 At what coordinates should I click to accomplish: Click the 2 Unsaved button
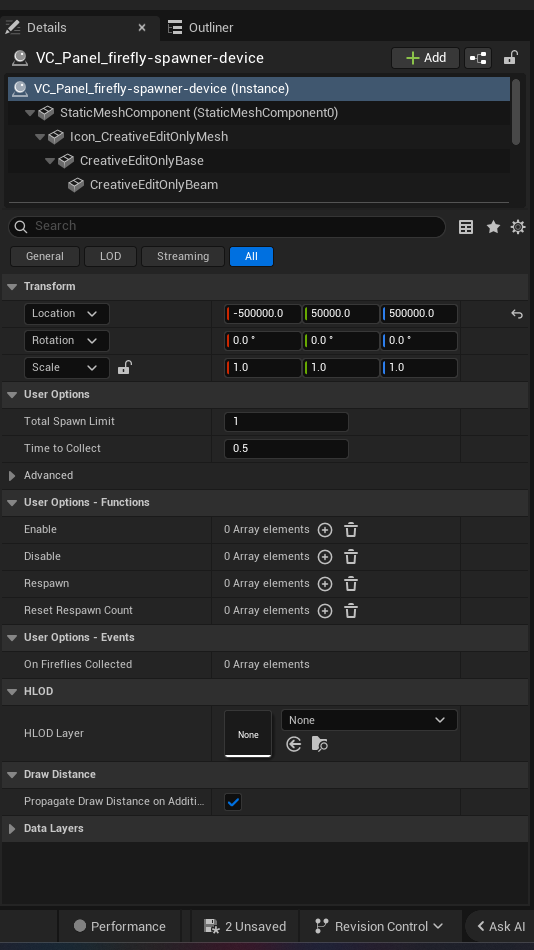coord(245,926)
